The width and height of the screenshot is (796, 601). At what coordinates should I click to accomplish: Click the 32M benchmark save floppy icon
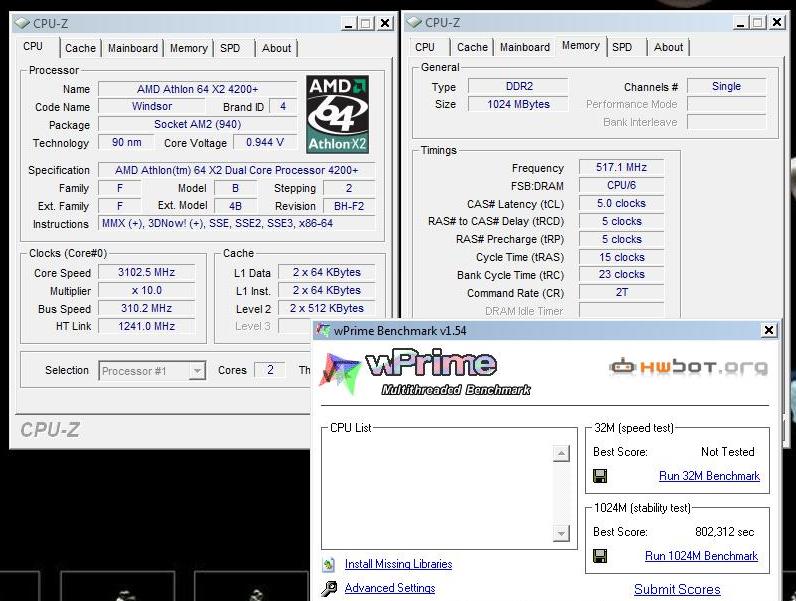[600, 476]
